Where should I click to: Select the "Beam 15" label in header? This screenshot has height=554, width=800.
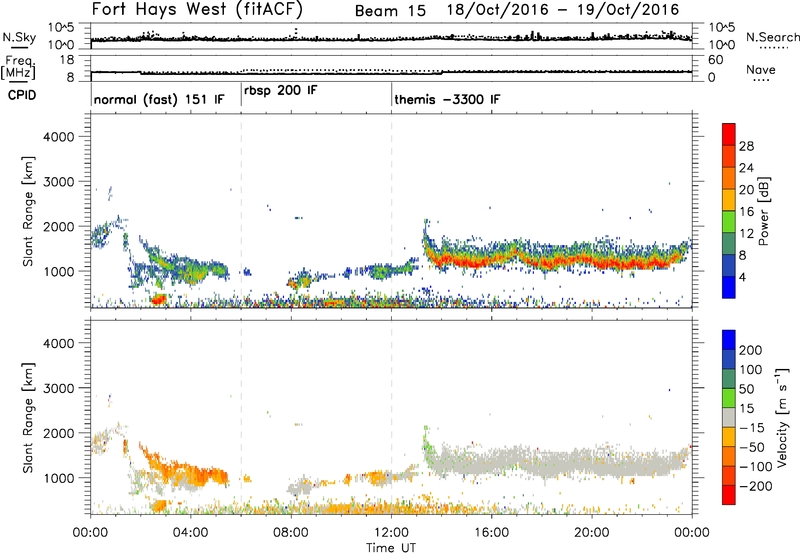(x=390, y=11)
